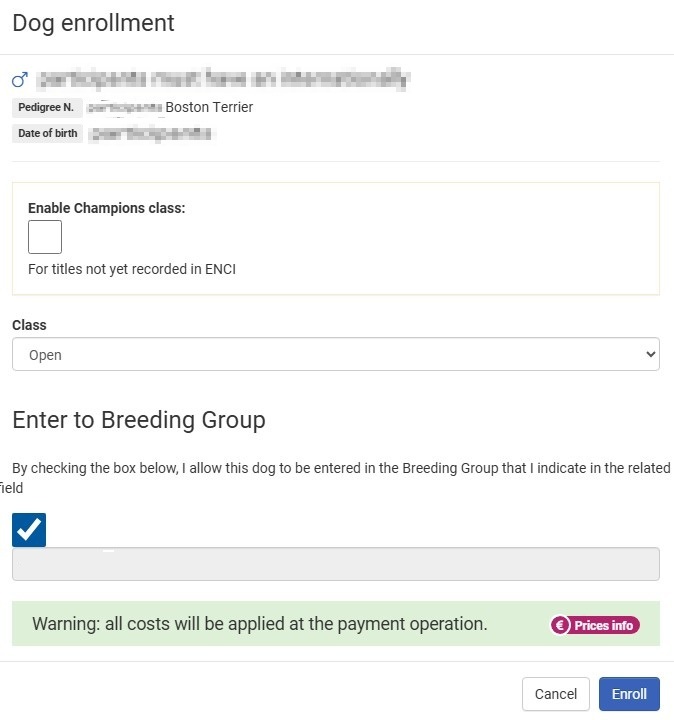Uncheck the Breeding Group consent checkbox
This screenshot has width=674, height=720.
[29, 530]
